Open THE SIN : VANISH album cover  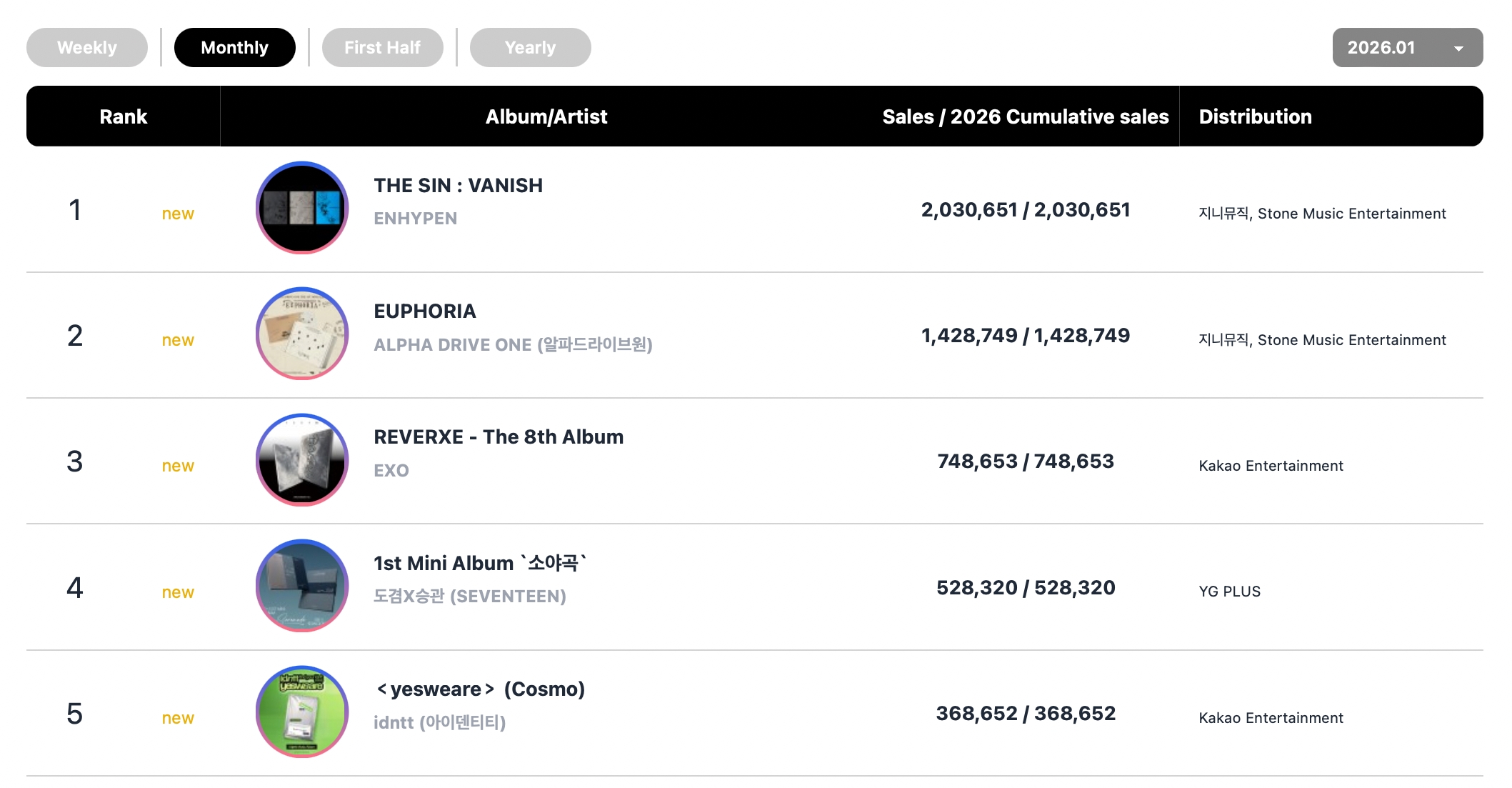(302, 207)
